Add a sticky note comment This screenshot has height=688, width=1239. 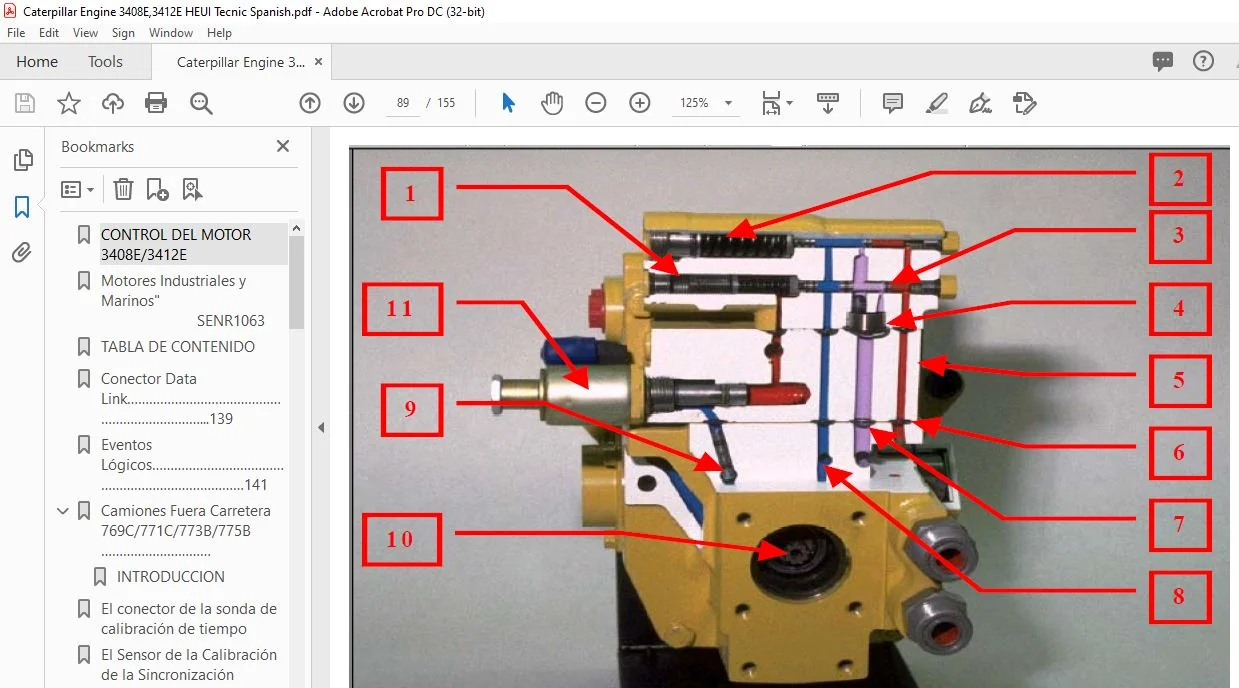[x=893, y=103]
